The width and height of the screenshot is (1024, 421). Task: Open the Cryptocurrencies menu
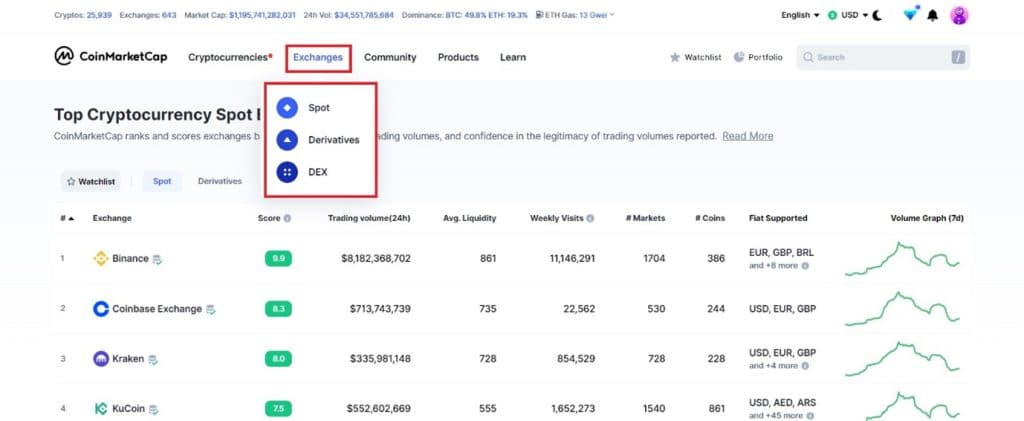click(230, 57)
